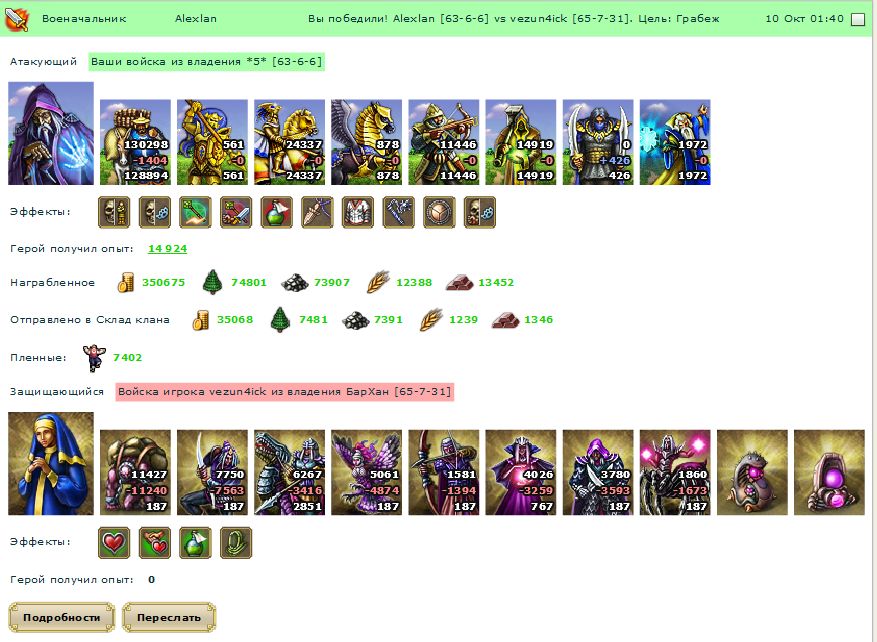Click the Подробности button
The width and height of the screenshot is (877, 642).
(x=62, y=617)
